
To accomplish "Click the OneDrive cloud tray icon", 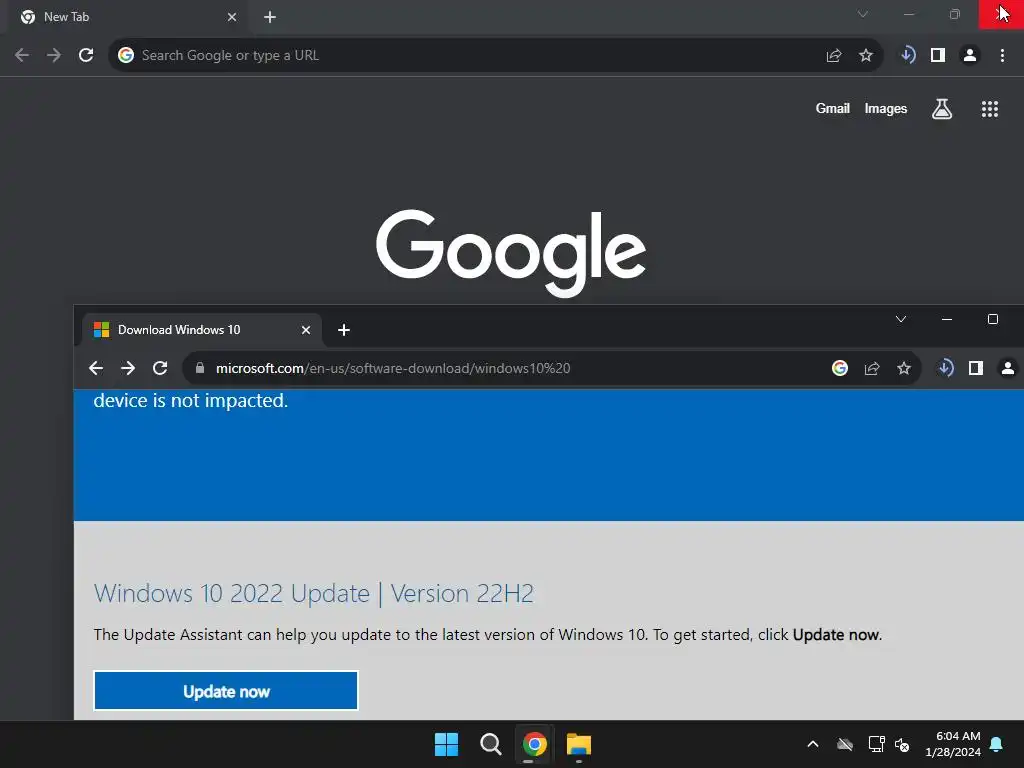I will point(845,744).
